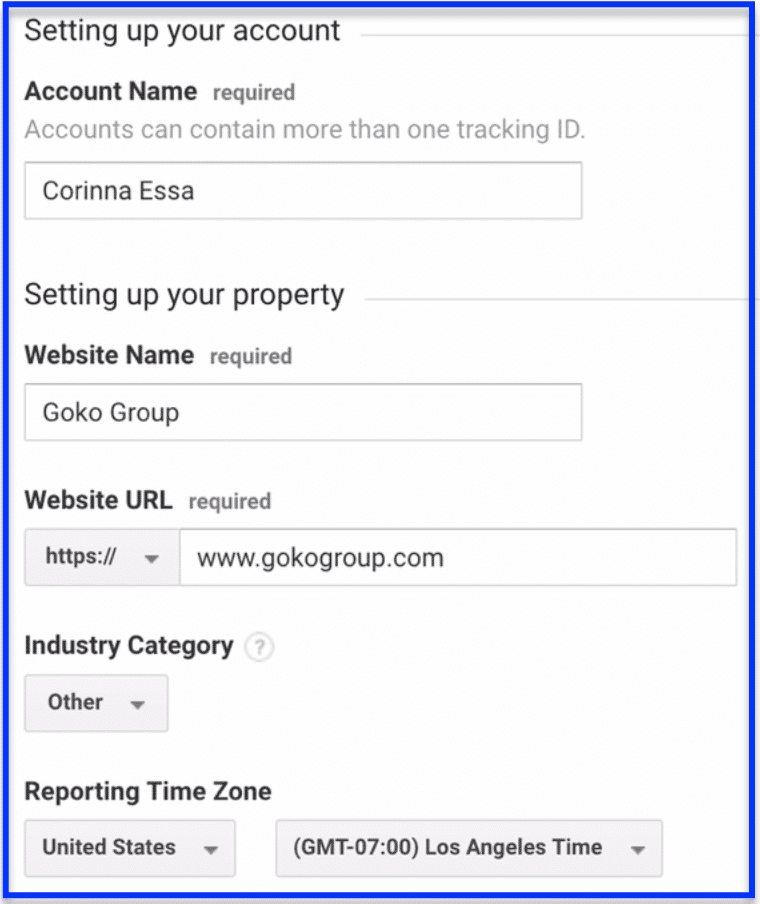Screen dimensions: 760x904
Task: Click the bold Account Name label
Action: (110, 92)
